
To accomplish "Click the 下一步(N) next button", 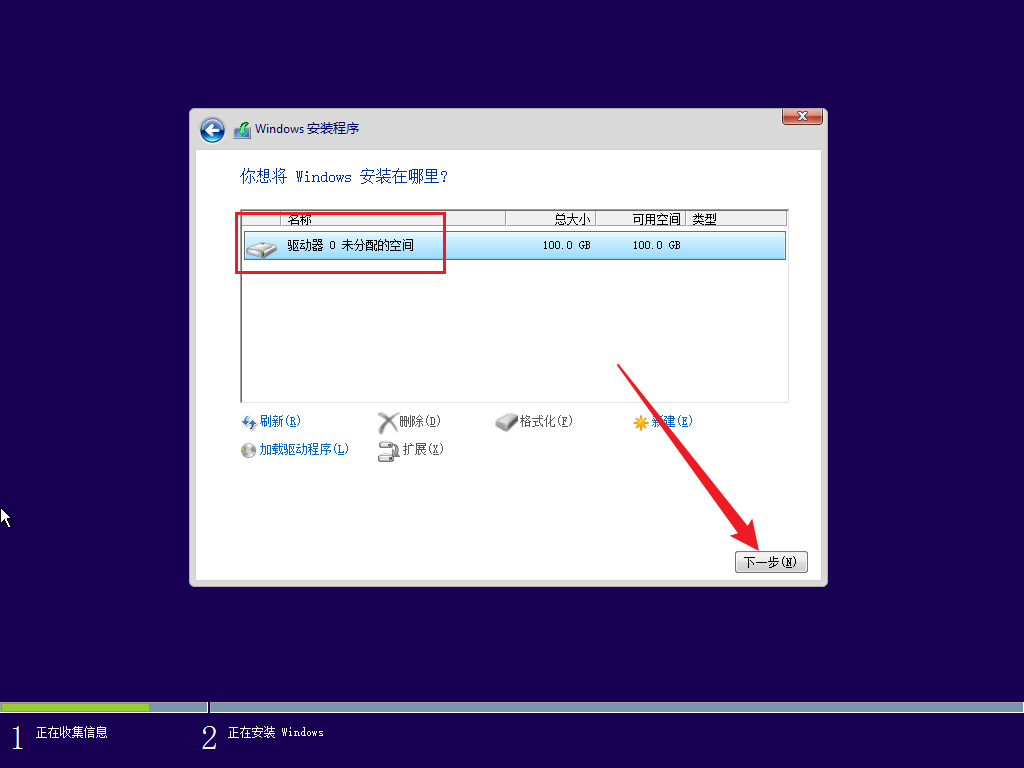I will pos(771,562).
